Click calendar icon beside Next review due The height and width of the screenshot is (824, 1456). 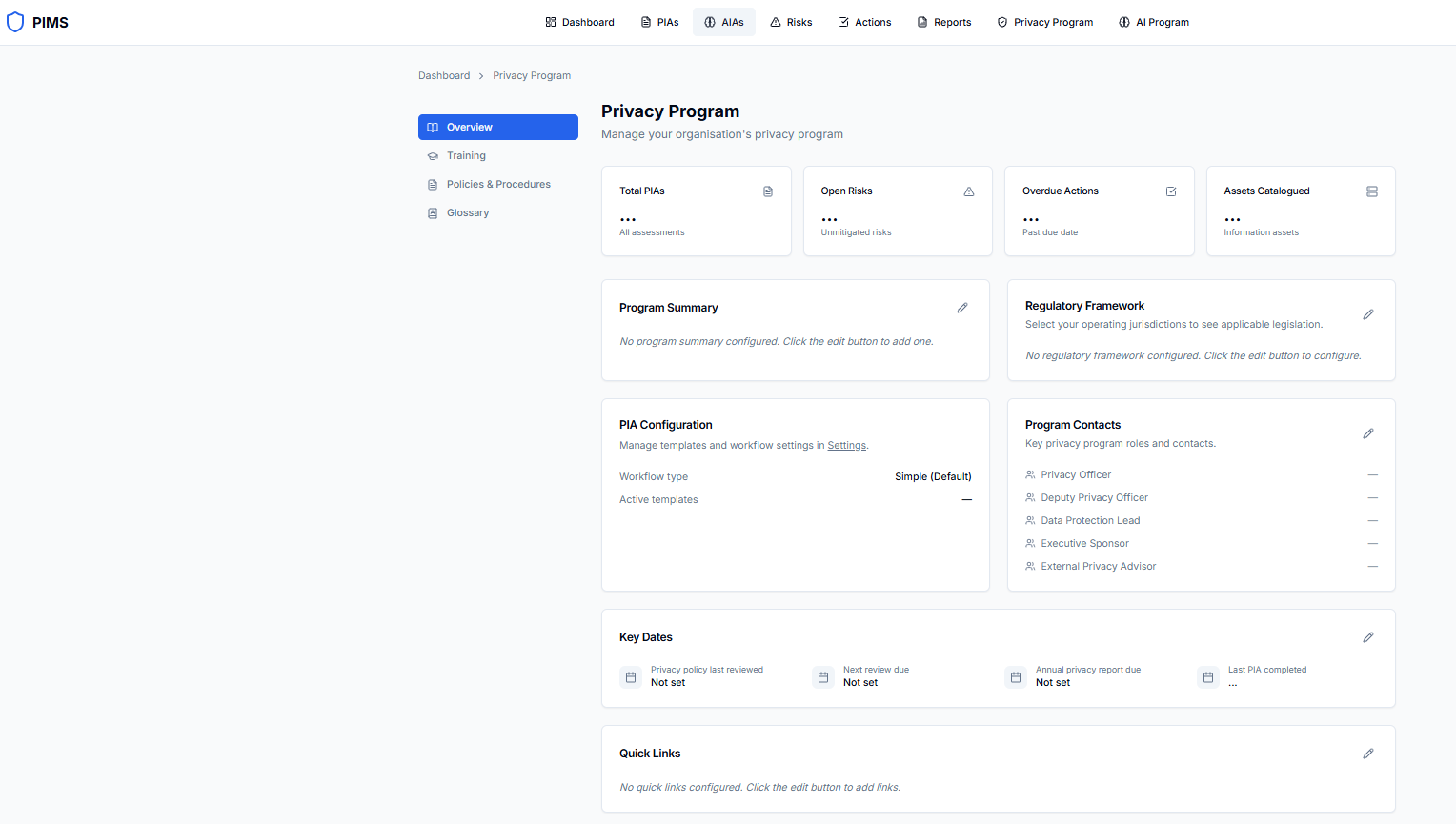[x=823, y=677]
